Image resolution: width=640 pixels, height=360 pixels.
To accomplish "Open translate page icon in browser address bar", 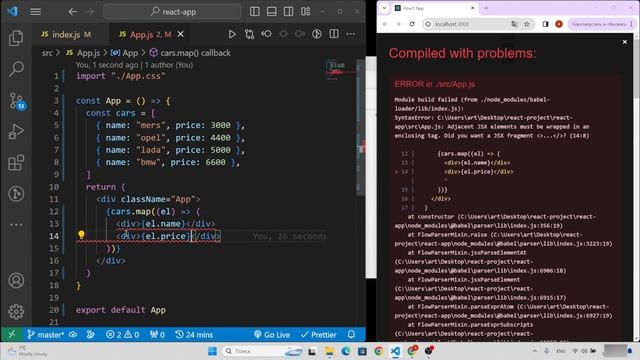I will coord(514,24).
